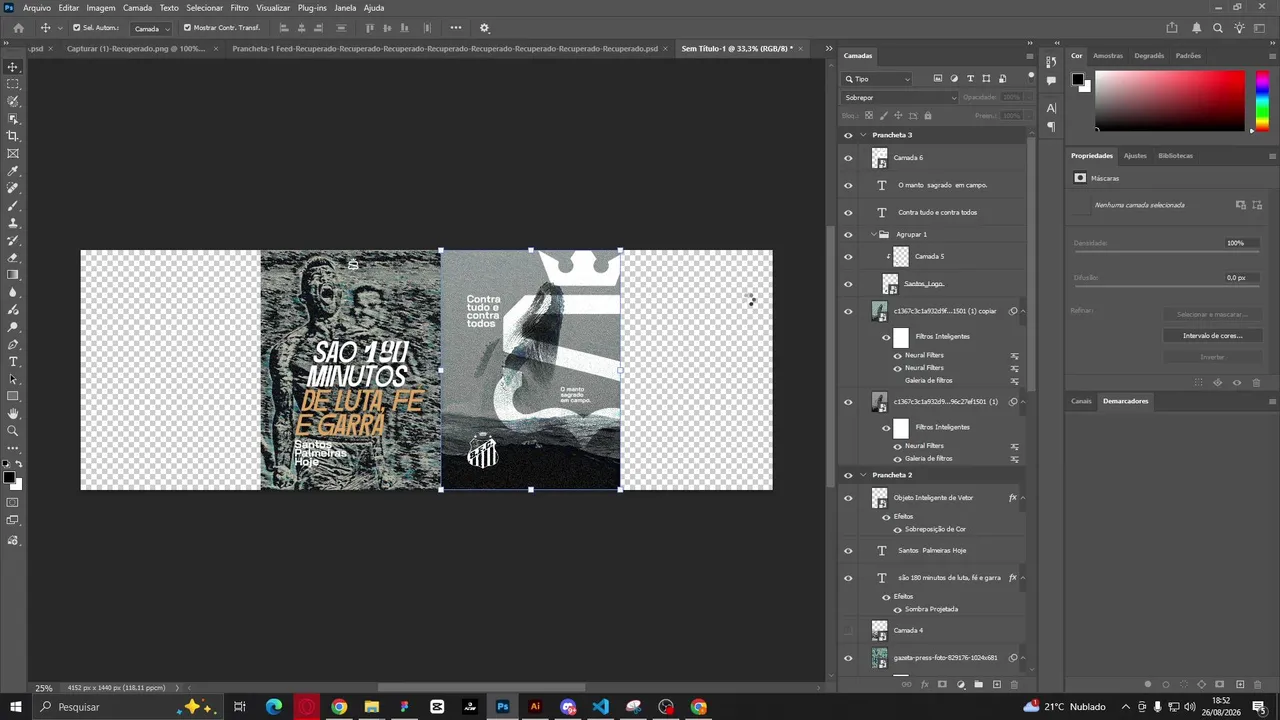This screenshot has width=1280, height=720.
Task: Click the Home icon in options bar
Action: point(18,28)
